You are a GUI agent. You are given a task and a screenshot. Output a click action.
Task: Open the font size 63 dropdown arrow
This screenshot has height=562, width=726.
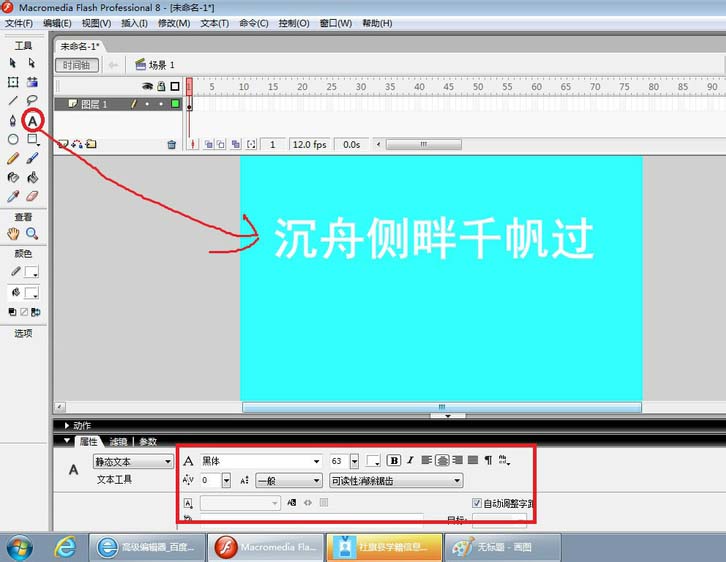(x=354, y=461)
